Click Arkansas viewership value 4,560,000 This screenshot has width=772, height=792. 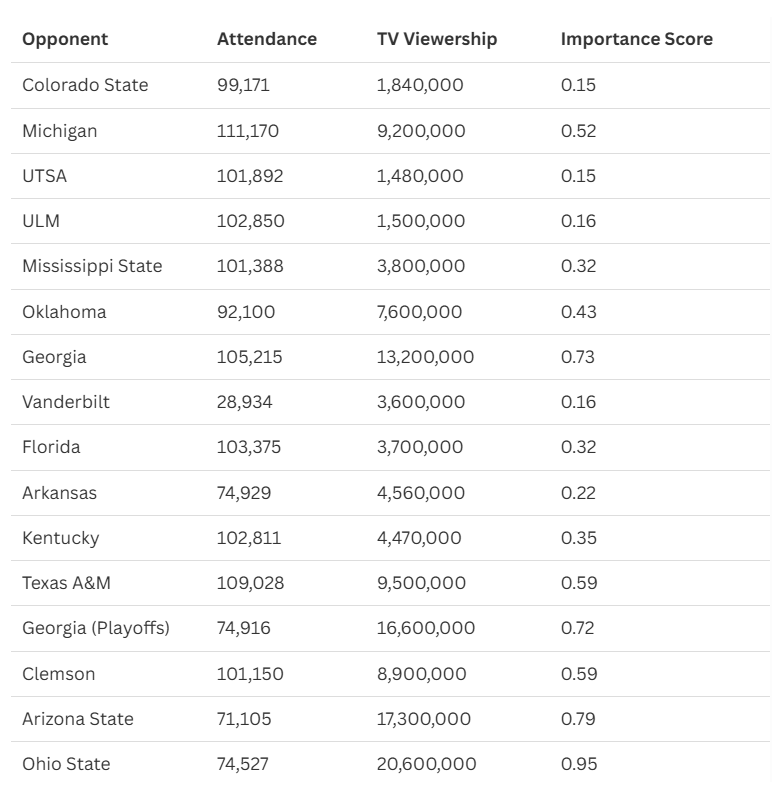[420, 493]
